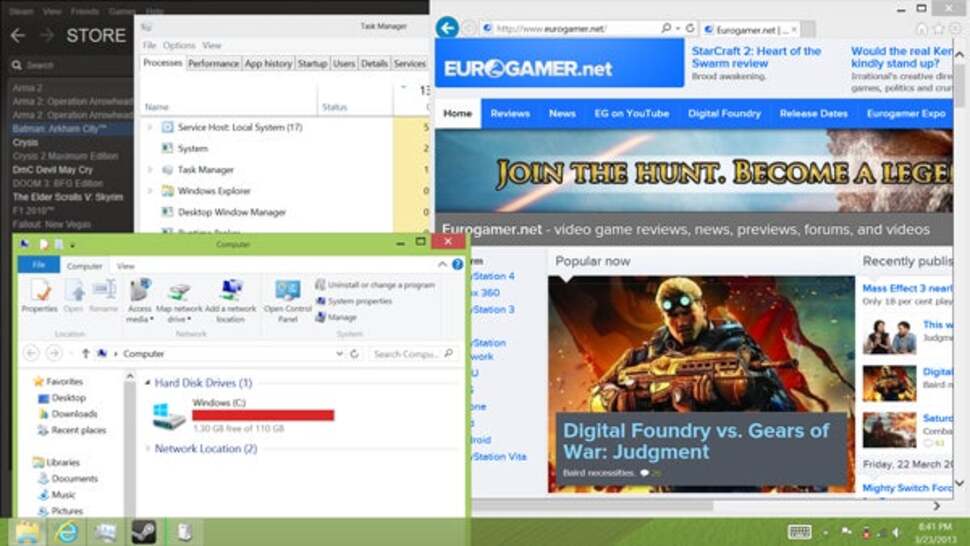Screen dimensions: 970x546
Task: Switch to Users tab in Task Manager
Action: coord(344,64)
